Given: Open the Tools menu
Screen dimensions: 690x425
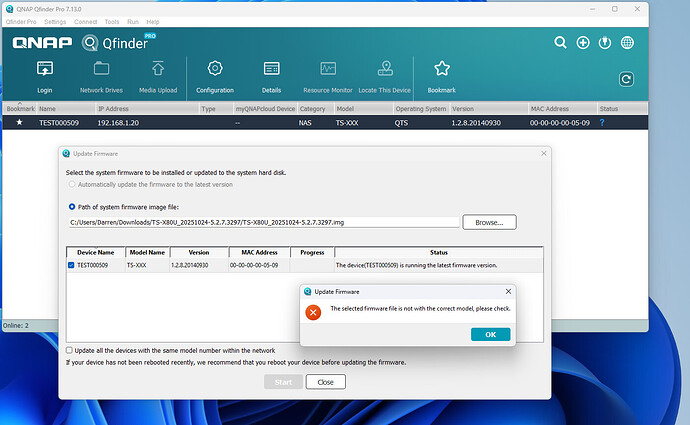Looking at the screenshot, I should [x=111, y=20].
